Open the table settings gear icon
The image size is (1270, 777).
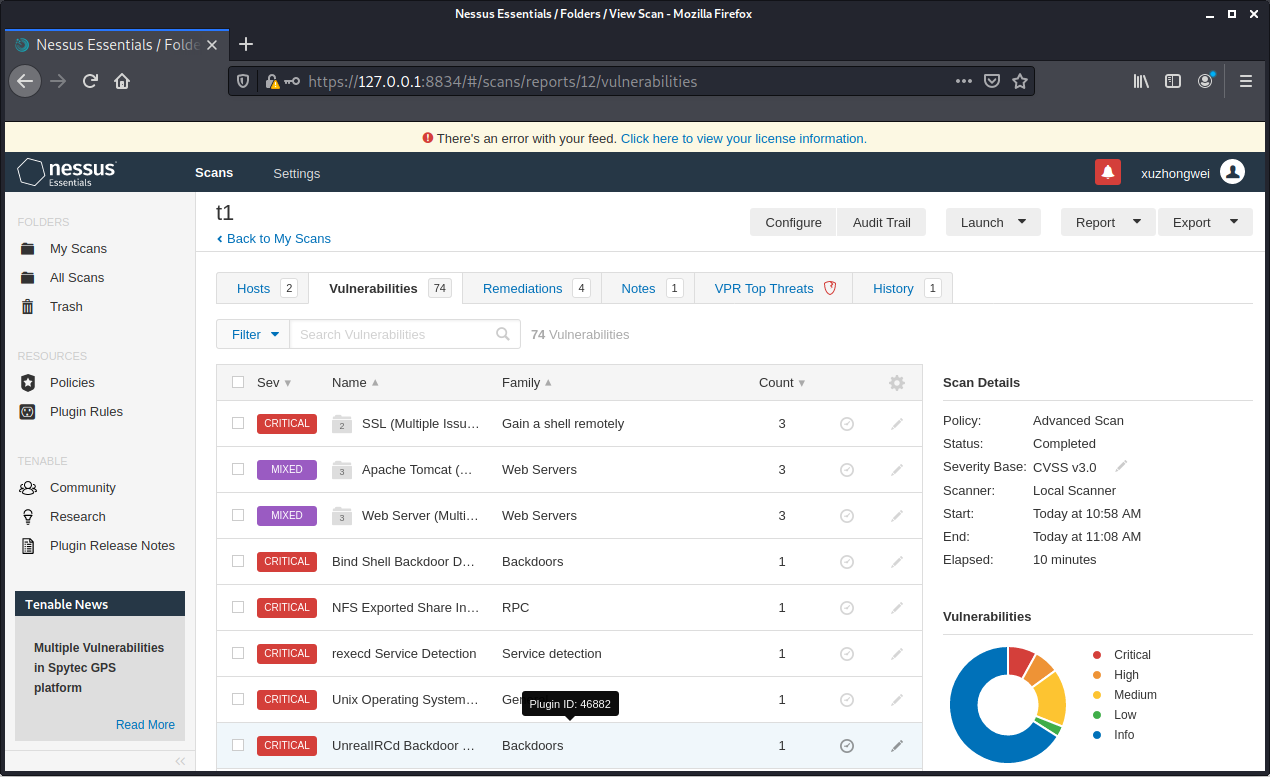[897, 383]
